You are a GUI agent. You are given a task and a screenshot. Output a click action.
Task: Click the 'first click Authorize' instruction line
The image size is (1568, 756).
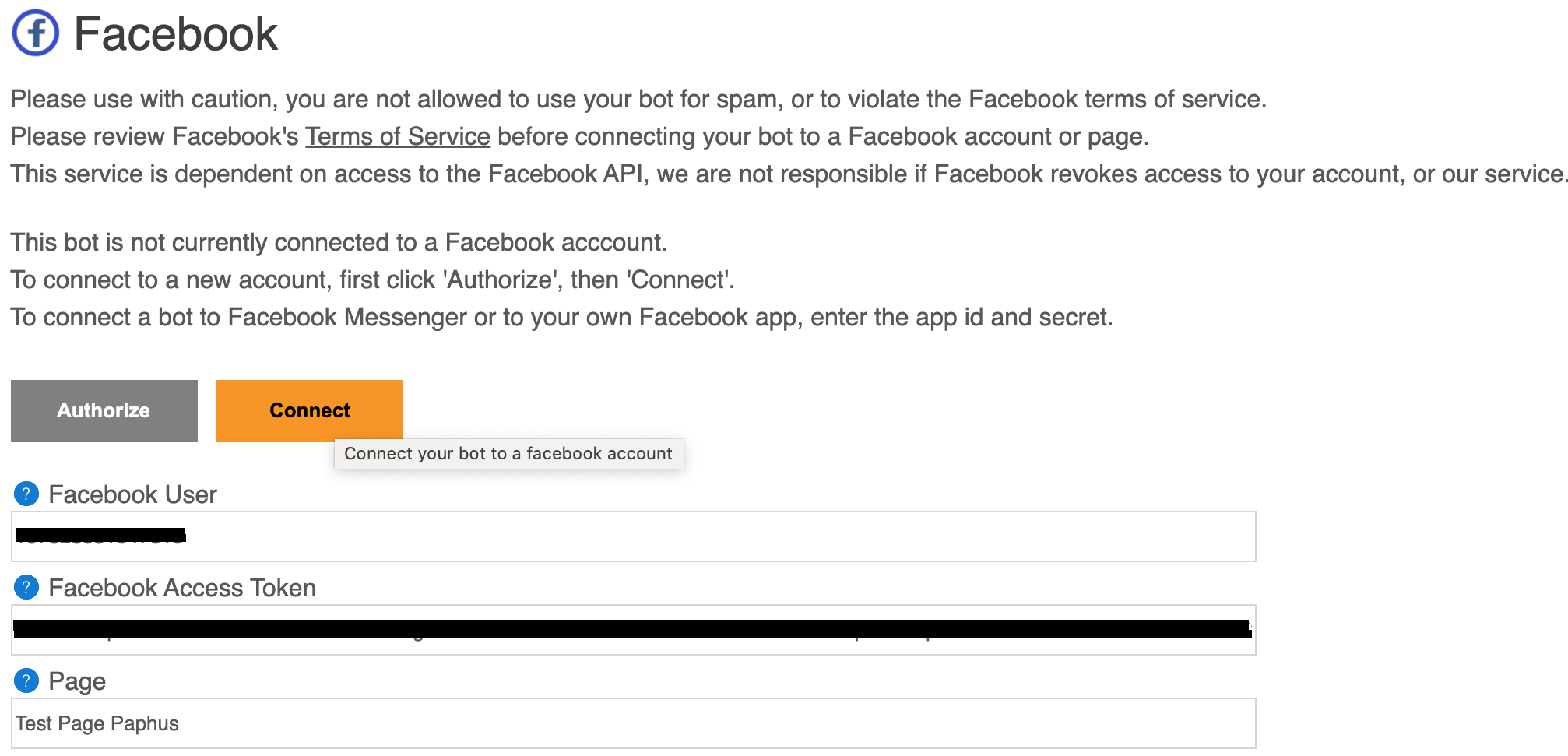[x=372, y=280]
